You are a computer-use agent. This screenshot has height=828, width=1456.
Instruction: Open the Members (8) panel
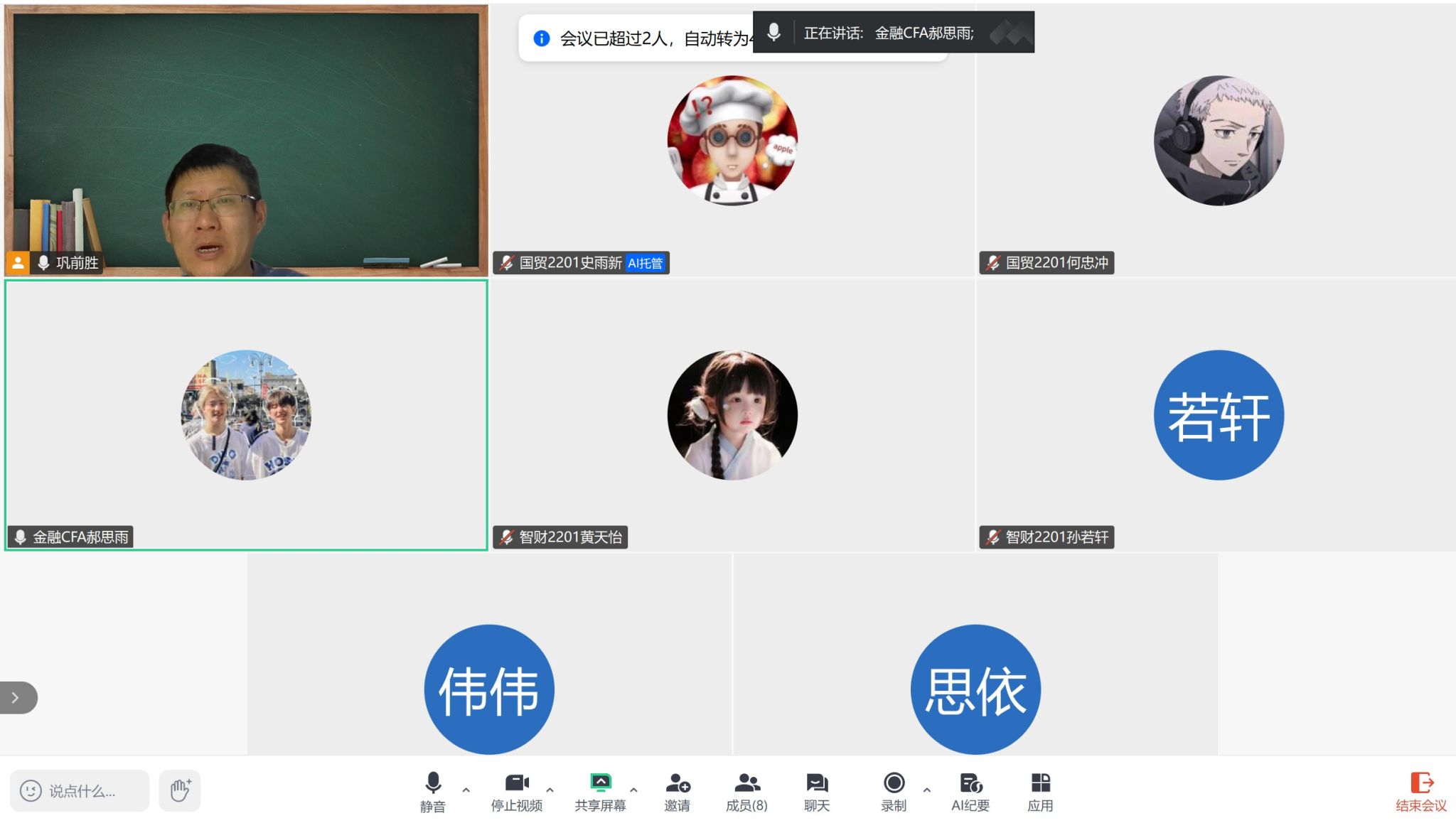pyautogui.click(x=746, y=784)
